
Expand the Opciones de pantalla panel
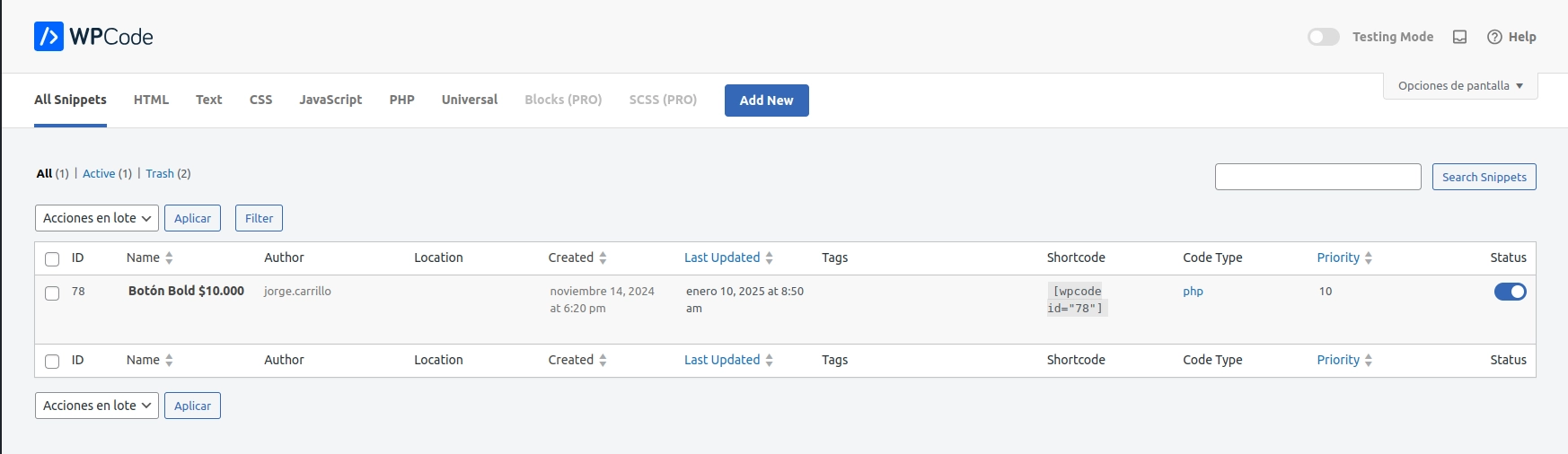point(1460,86)
